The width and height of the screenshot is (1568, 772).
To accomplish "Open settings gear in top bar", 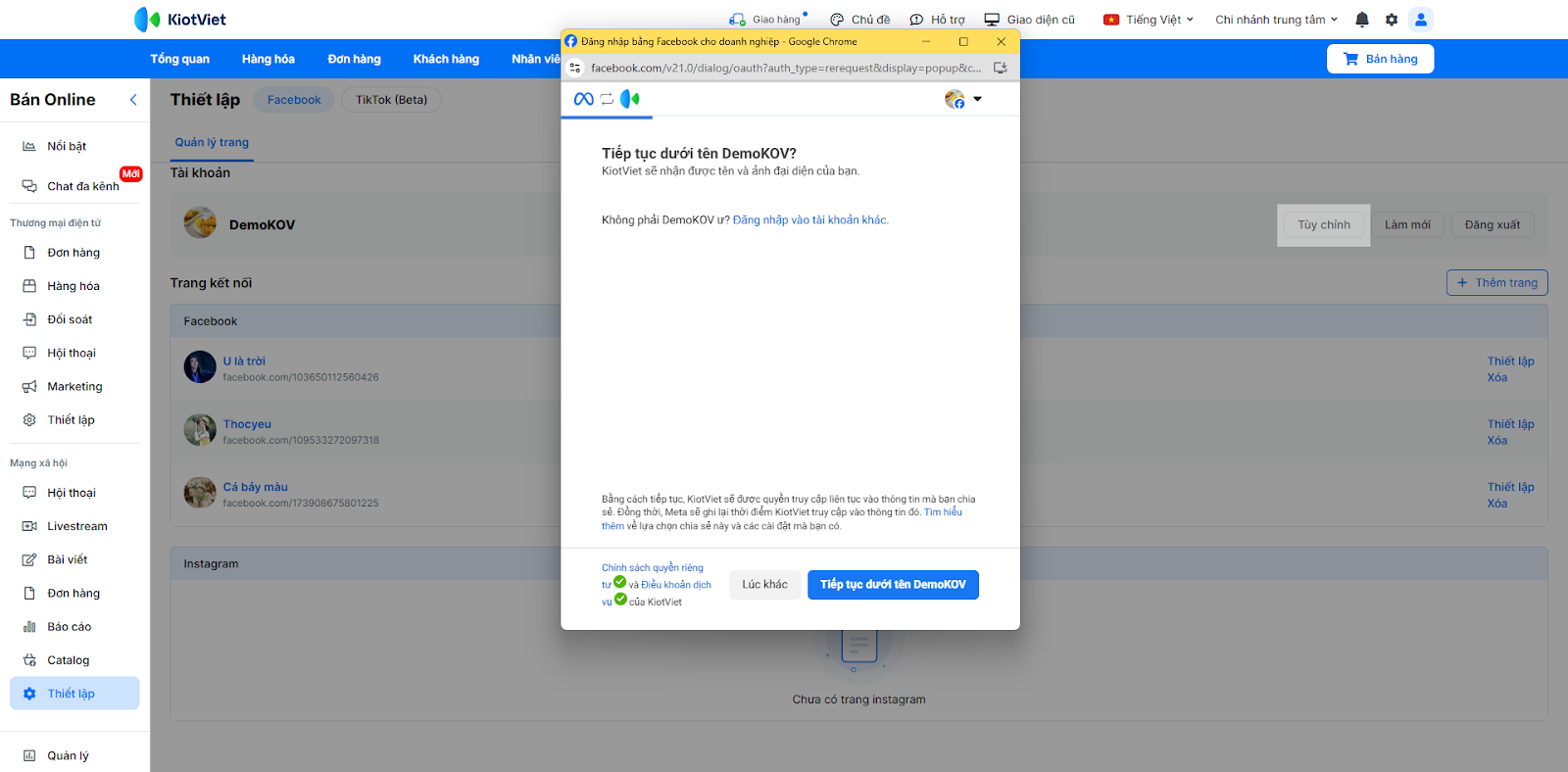I will pyautogui.click(x=1392, y=20).
